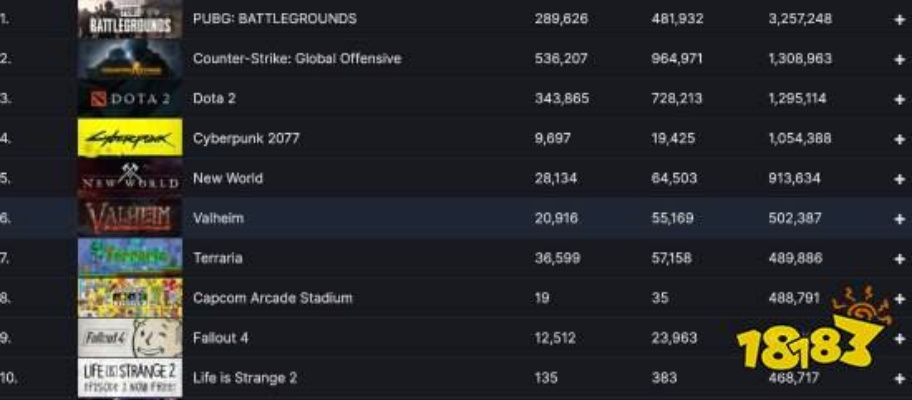
Task: Click plus icon on Life is Strange 2 row
Action: tap(900, 378)
